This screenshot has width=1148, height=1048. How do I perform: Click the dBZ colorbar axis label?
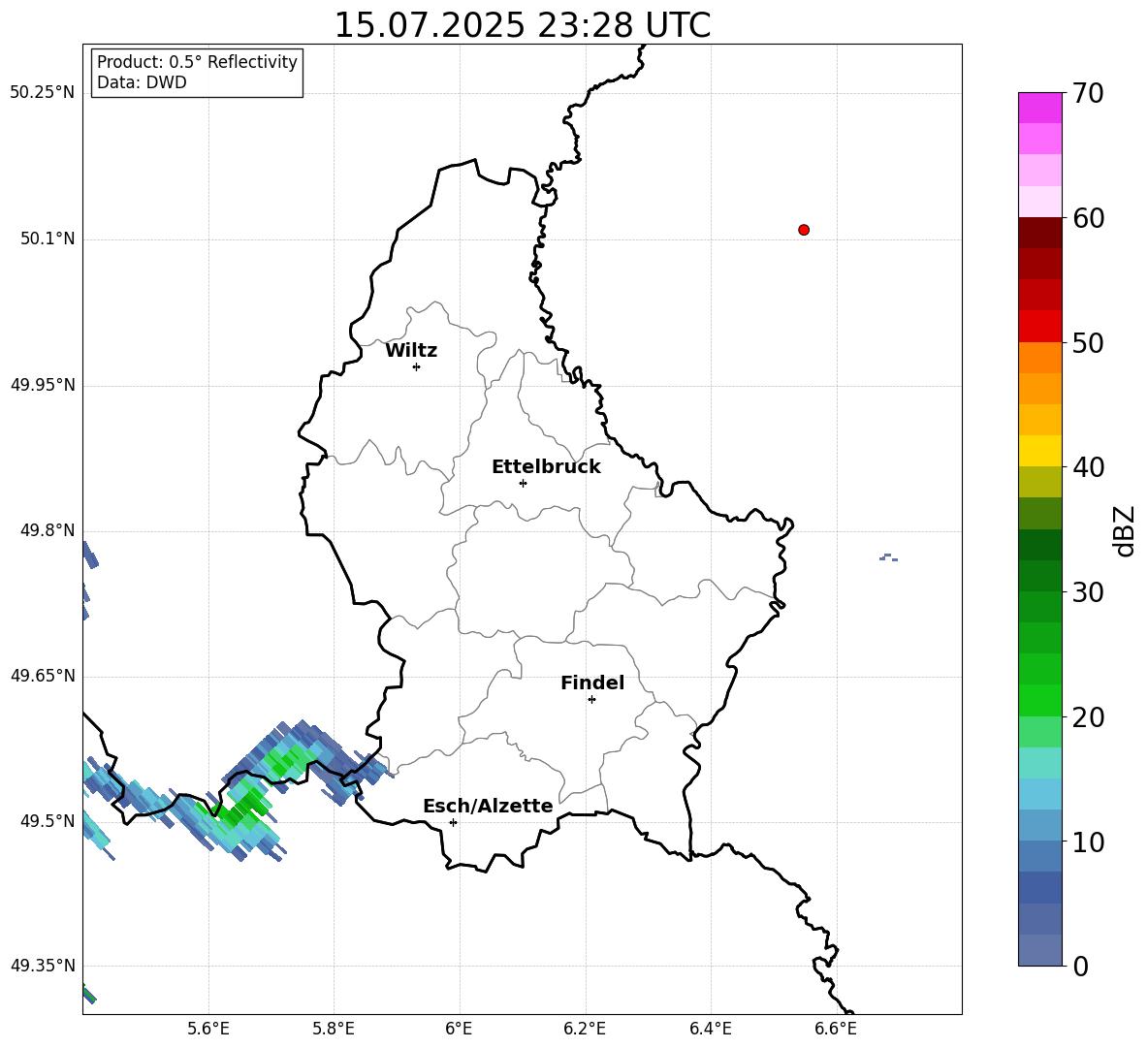(1126, 530)
